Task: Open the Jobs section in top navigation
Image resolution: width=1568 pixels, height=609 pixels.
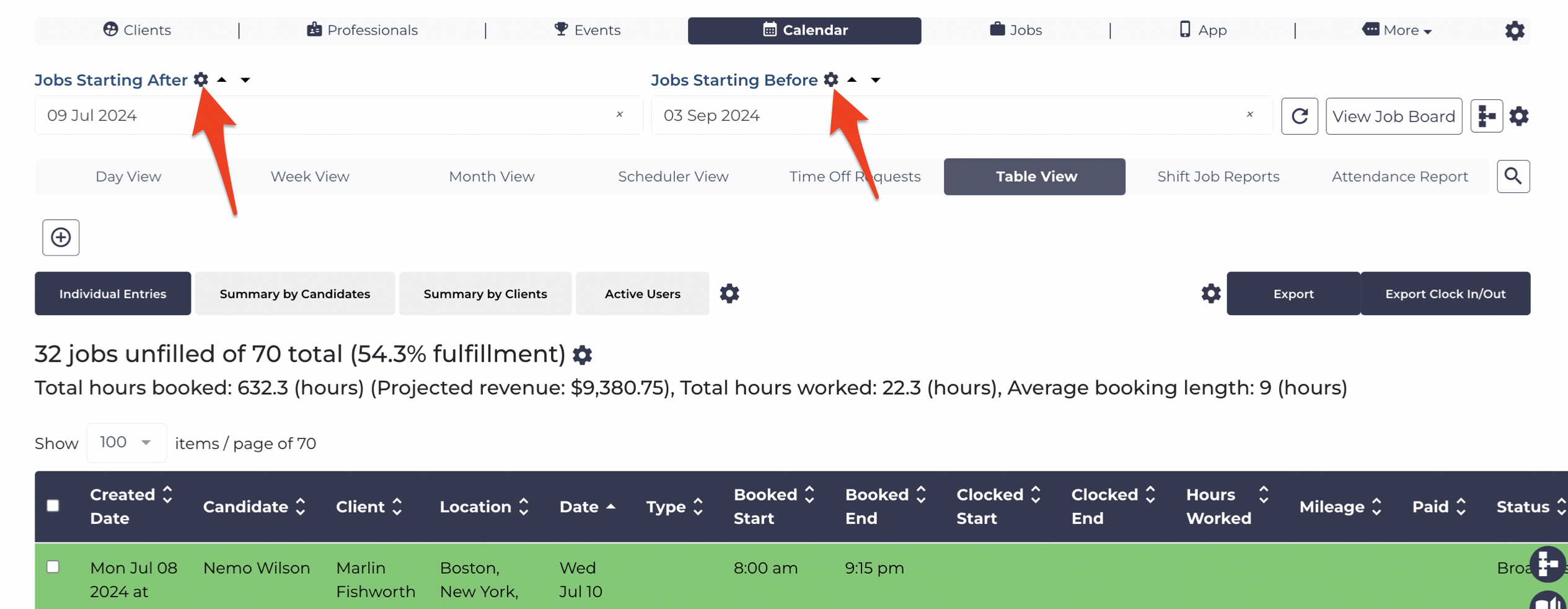Action: (x=1015, y=30)
